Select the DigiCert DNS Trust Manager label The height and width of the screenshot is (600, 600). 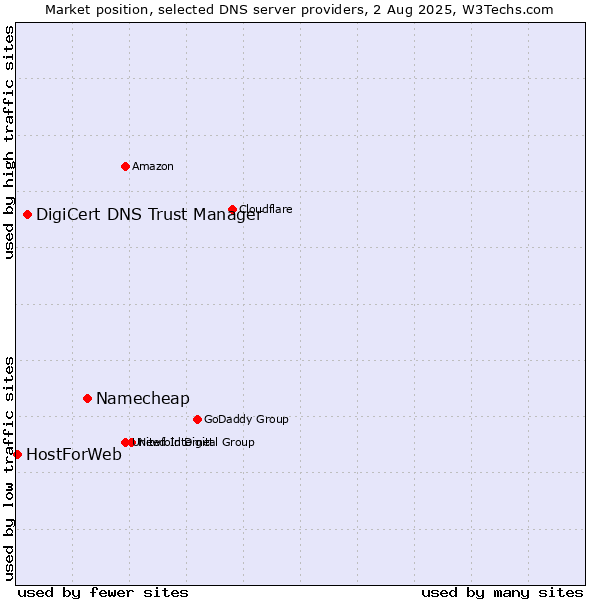pyautogui.click(x=149, y=215)
